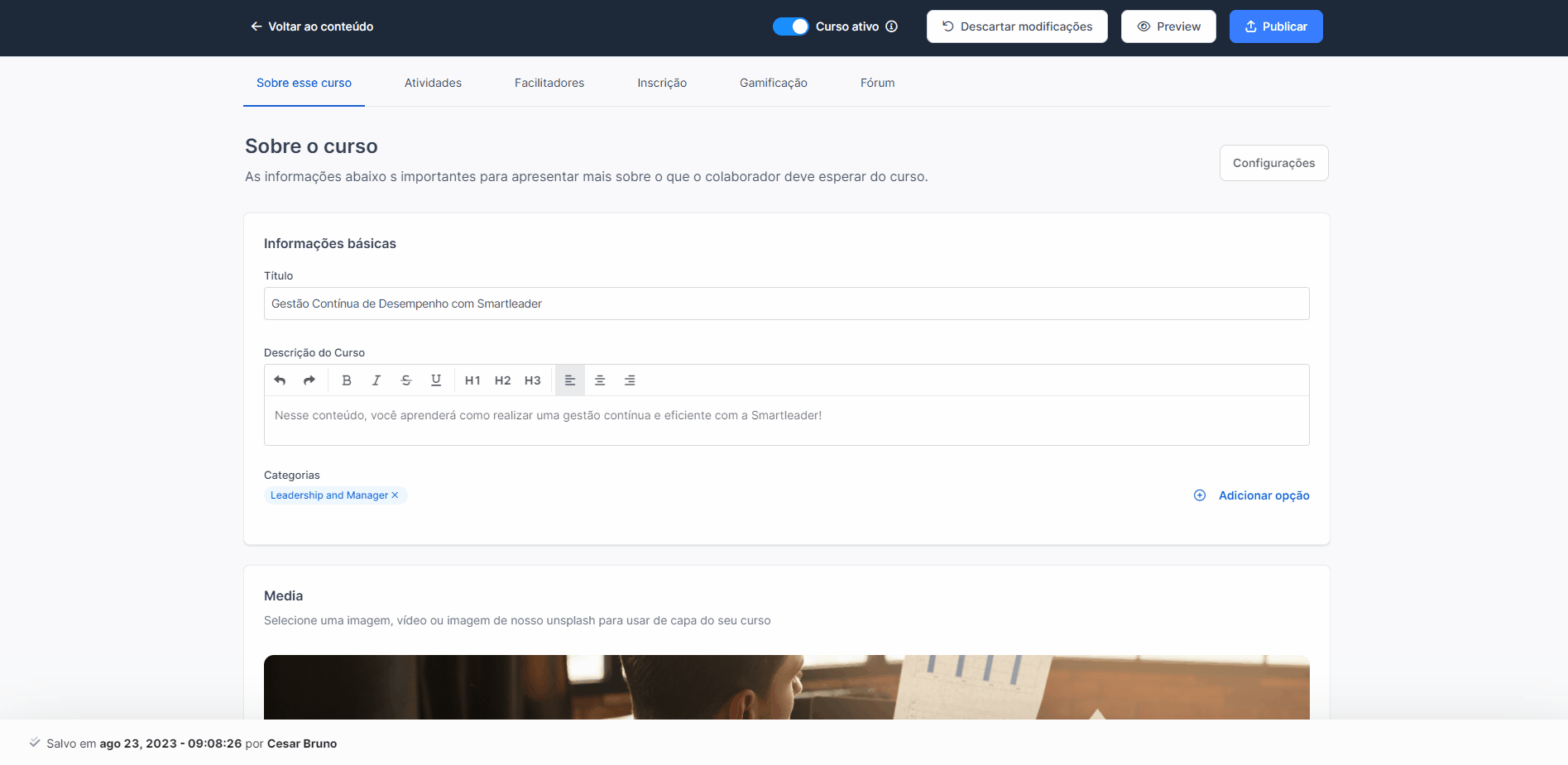Switch to the Atividades tab
The height and width of the screenshot is (765, 1568).
[x=433, y=83]
